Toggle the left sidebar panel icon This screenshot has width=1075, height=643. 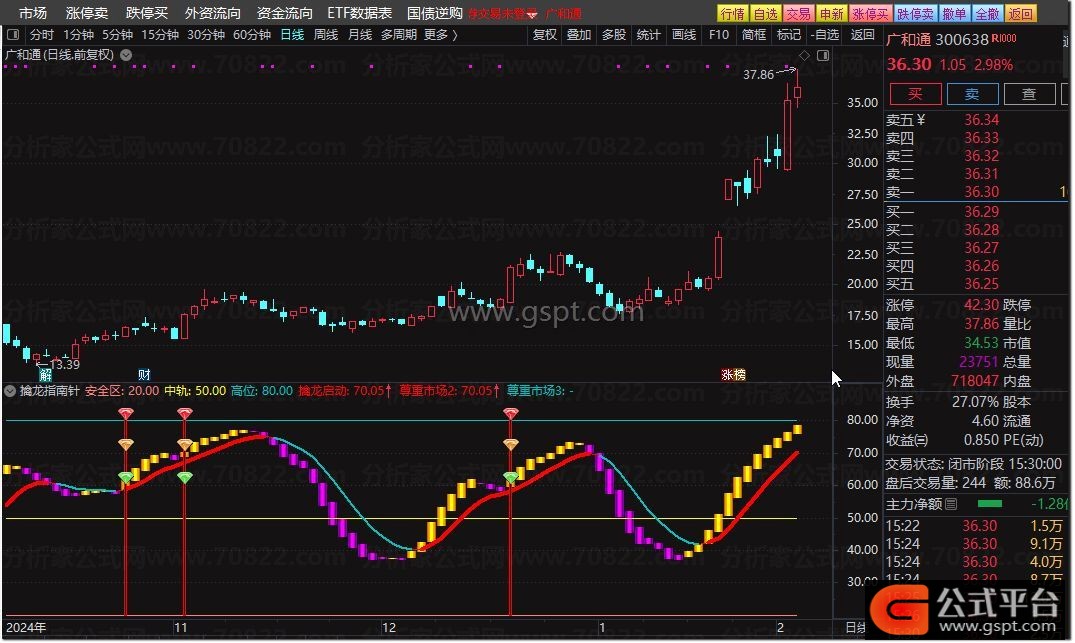click(12, 34)
